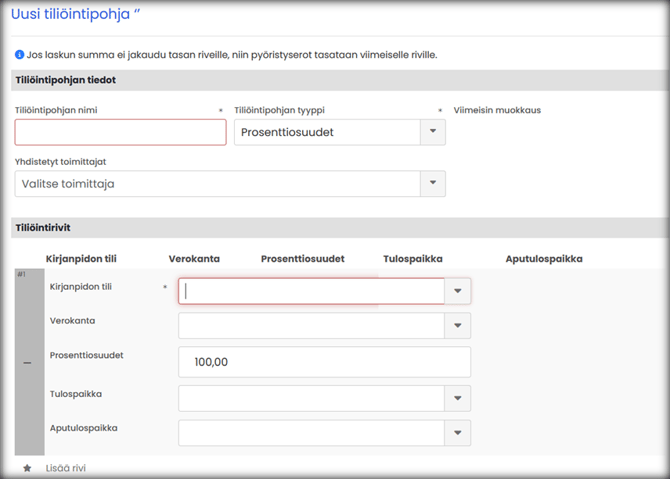Click the Valitse toimittaja placeholder text
Viewport: 670px width, 479px height.
[x=78, y=184]
